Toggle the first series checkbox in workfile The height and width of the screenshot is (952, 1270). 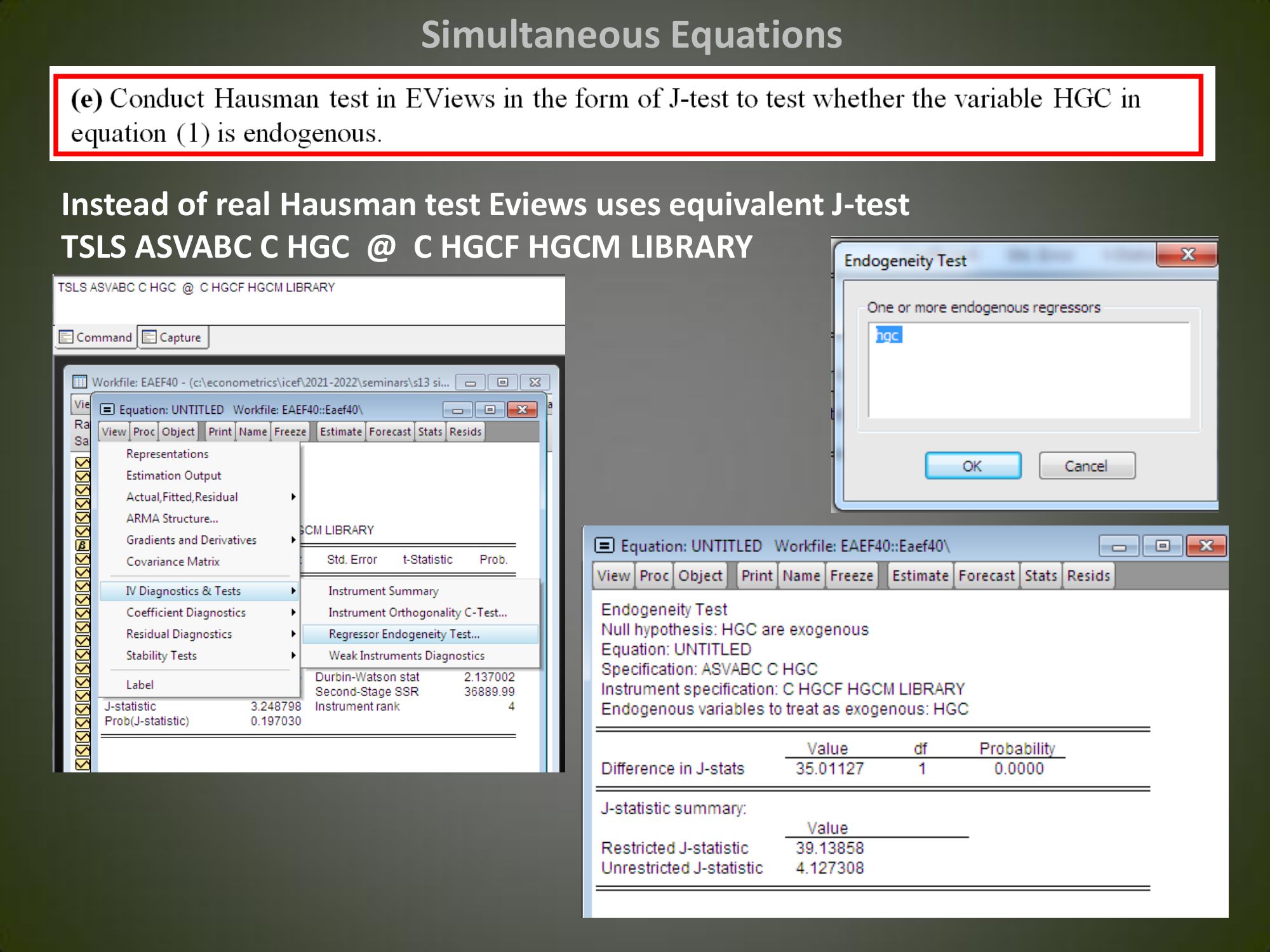coord(83,463)
